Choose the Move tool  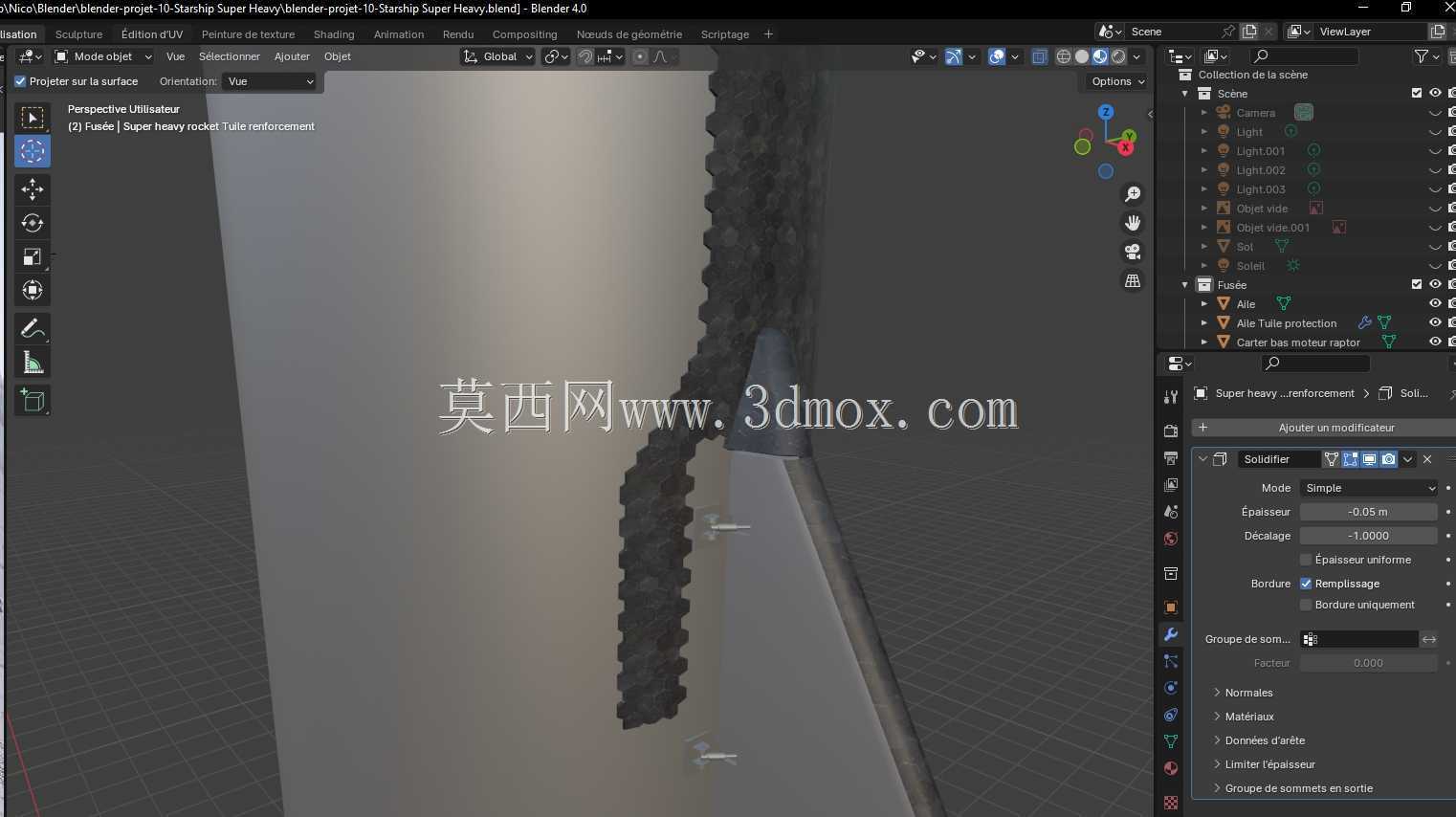pyautogui.click(x=33, y=189)
